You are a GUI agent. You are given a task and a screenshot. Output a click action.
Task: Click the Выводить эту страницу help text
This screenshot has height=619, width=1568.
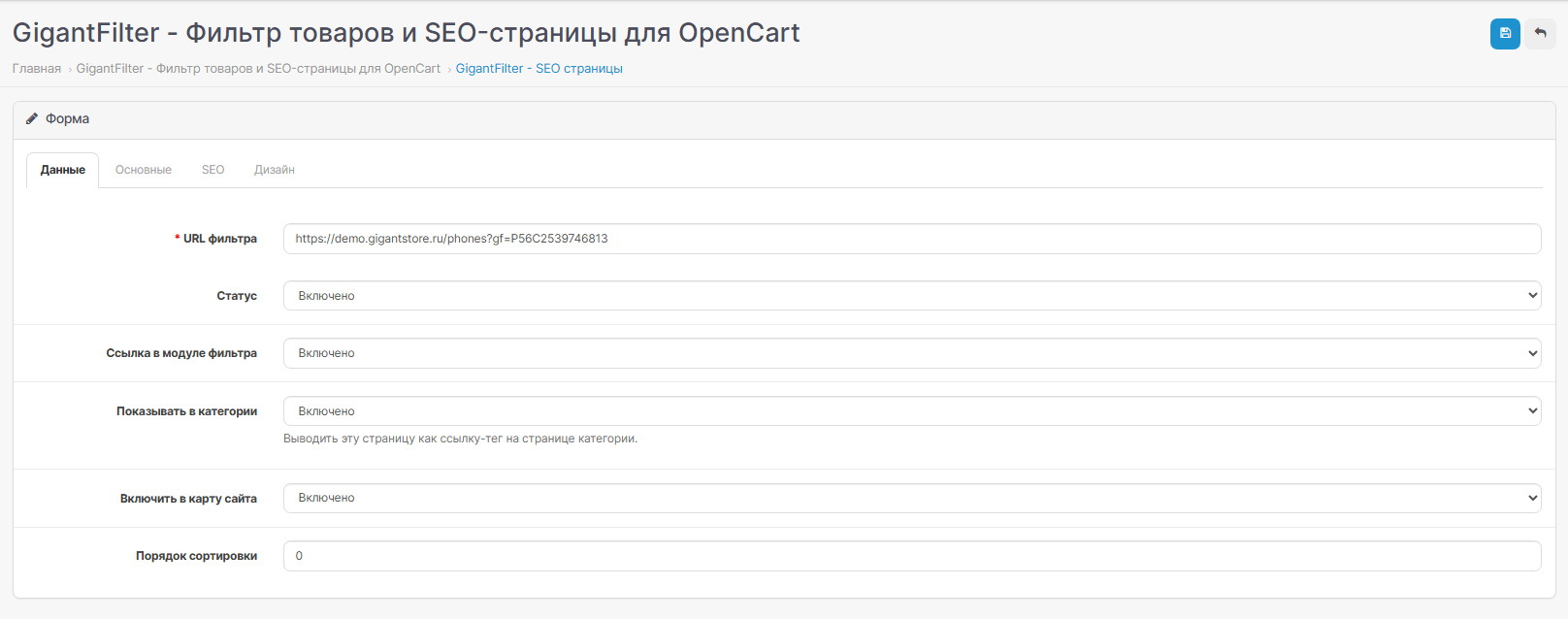click(460, 439)
